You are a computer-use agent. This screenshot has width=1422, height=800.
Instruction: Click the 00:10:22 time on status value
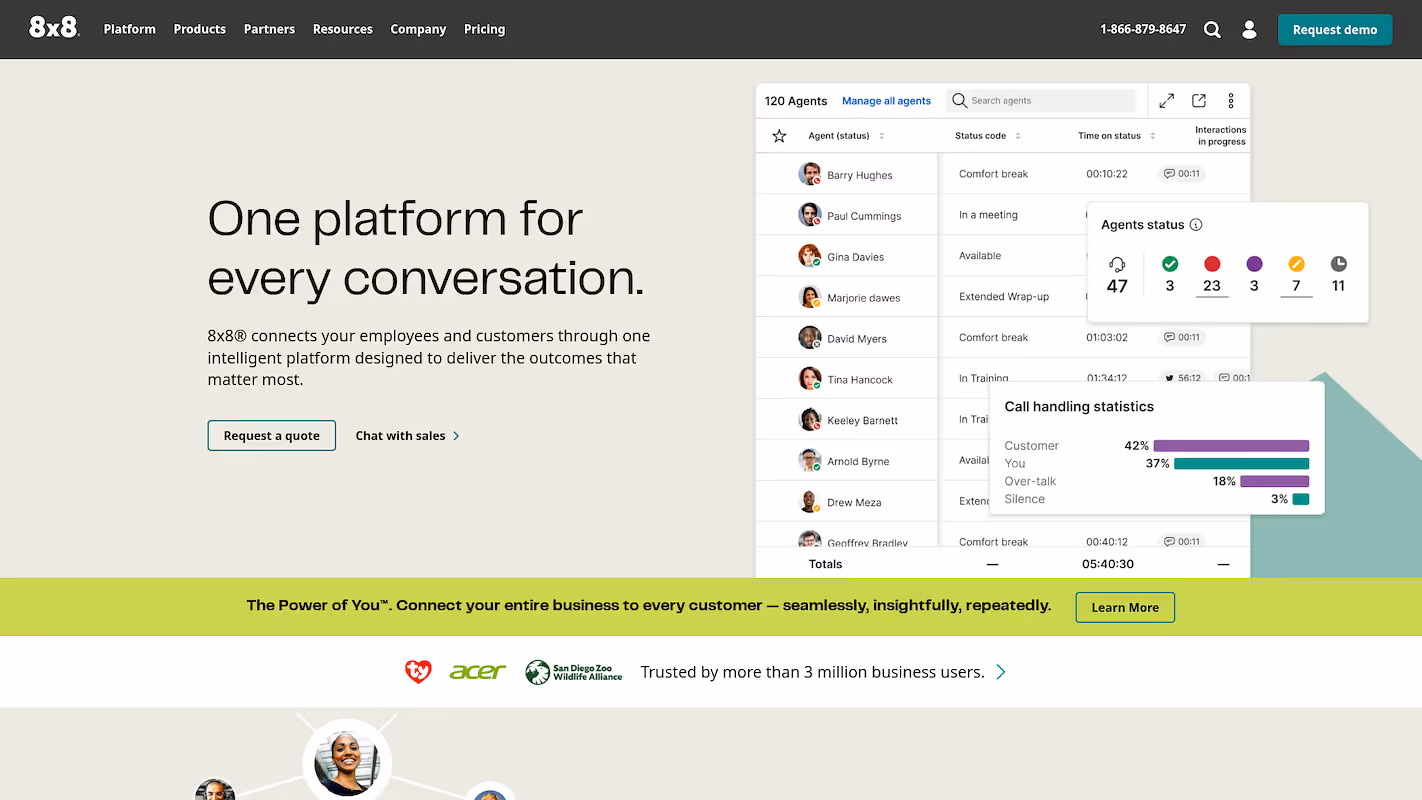1107,174
